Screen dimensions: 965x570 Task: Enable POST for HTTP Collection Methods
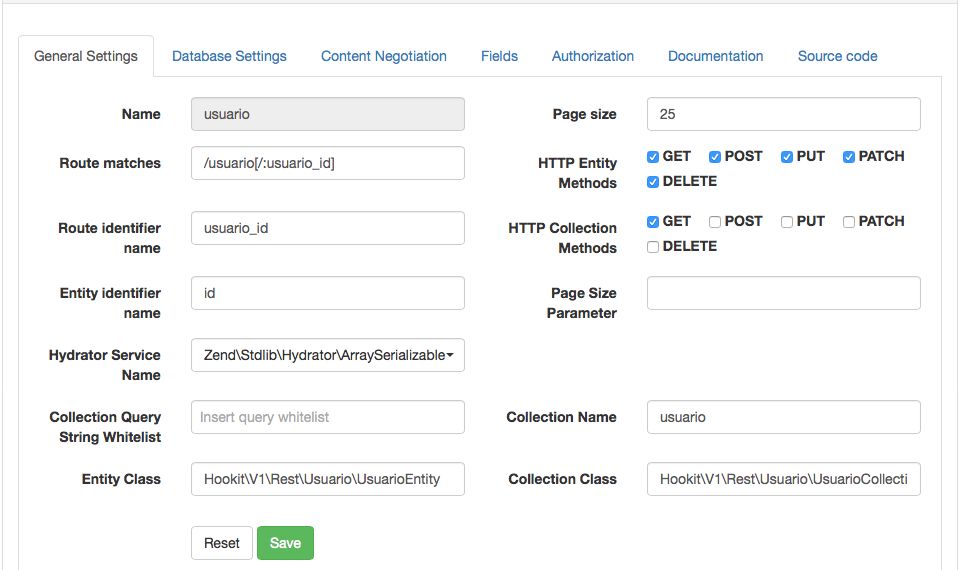pyautogui.click(x=715, y=222)
